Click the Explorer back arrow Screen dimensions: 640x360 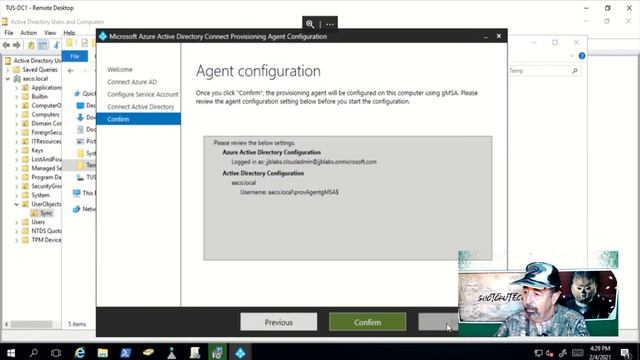click(x=71, y=71)
